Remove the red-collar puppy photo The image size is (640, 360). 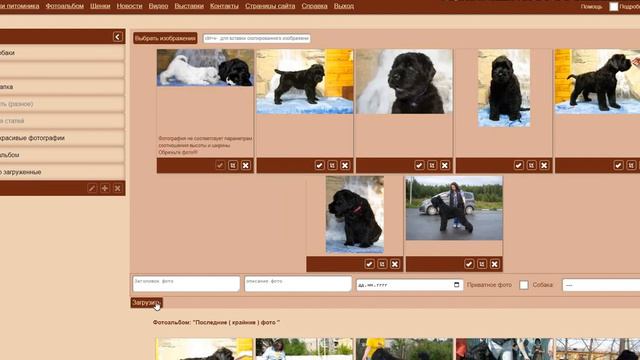tap(395, 264)
